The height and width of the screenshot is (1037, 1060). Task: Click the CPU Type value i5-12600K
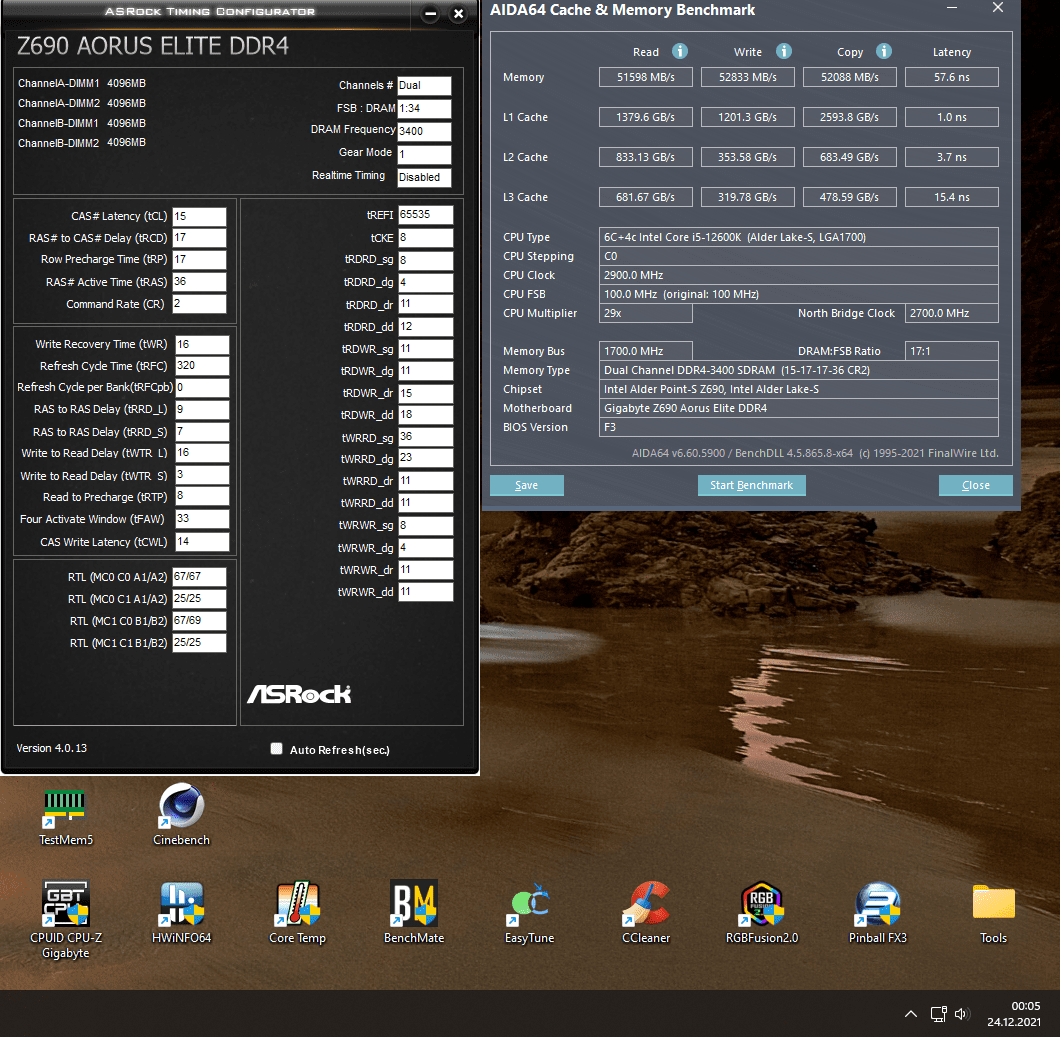(798, 237)
